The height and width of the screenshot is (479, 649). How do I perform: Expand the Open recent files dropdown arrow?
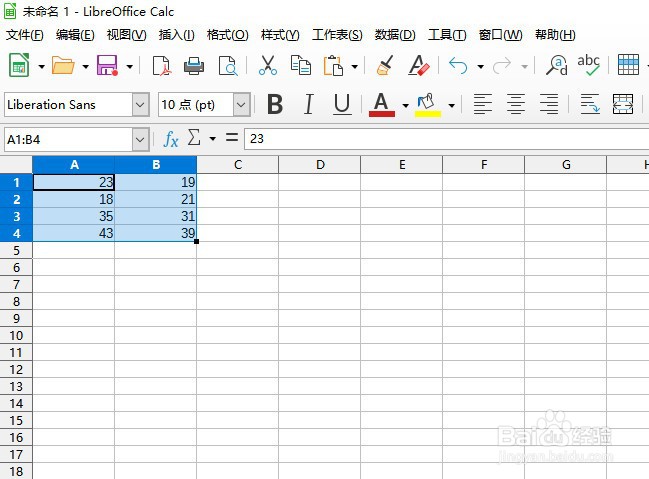(86, 66)
